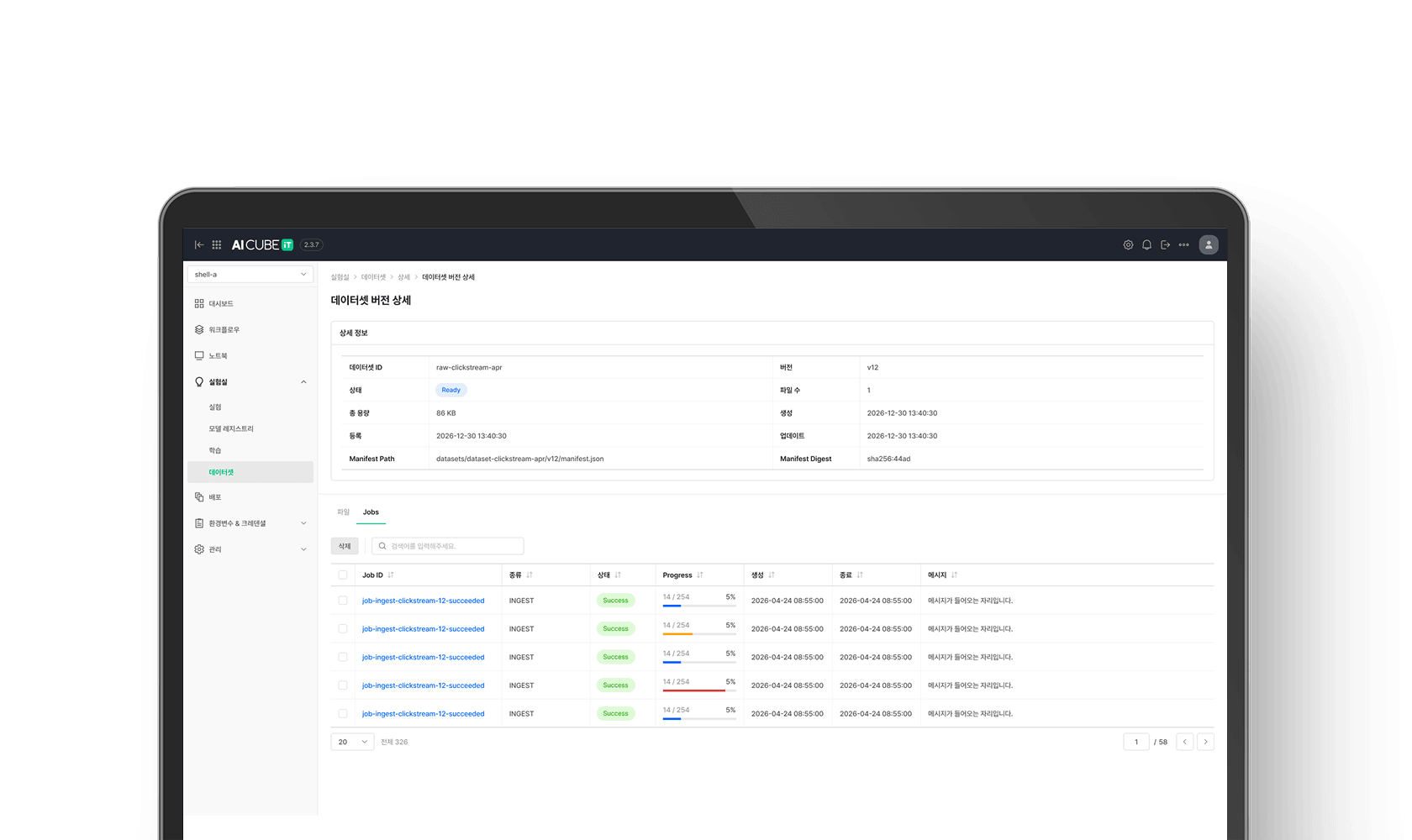The width and height of the screenshot is (1412, 840).
Task: Sort table by 상태 column
Action: [x=618, y=575]
